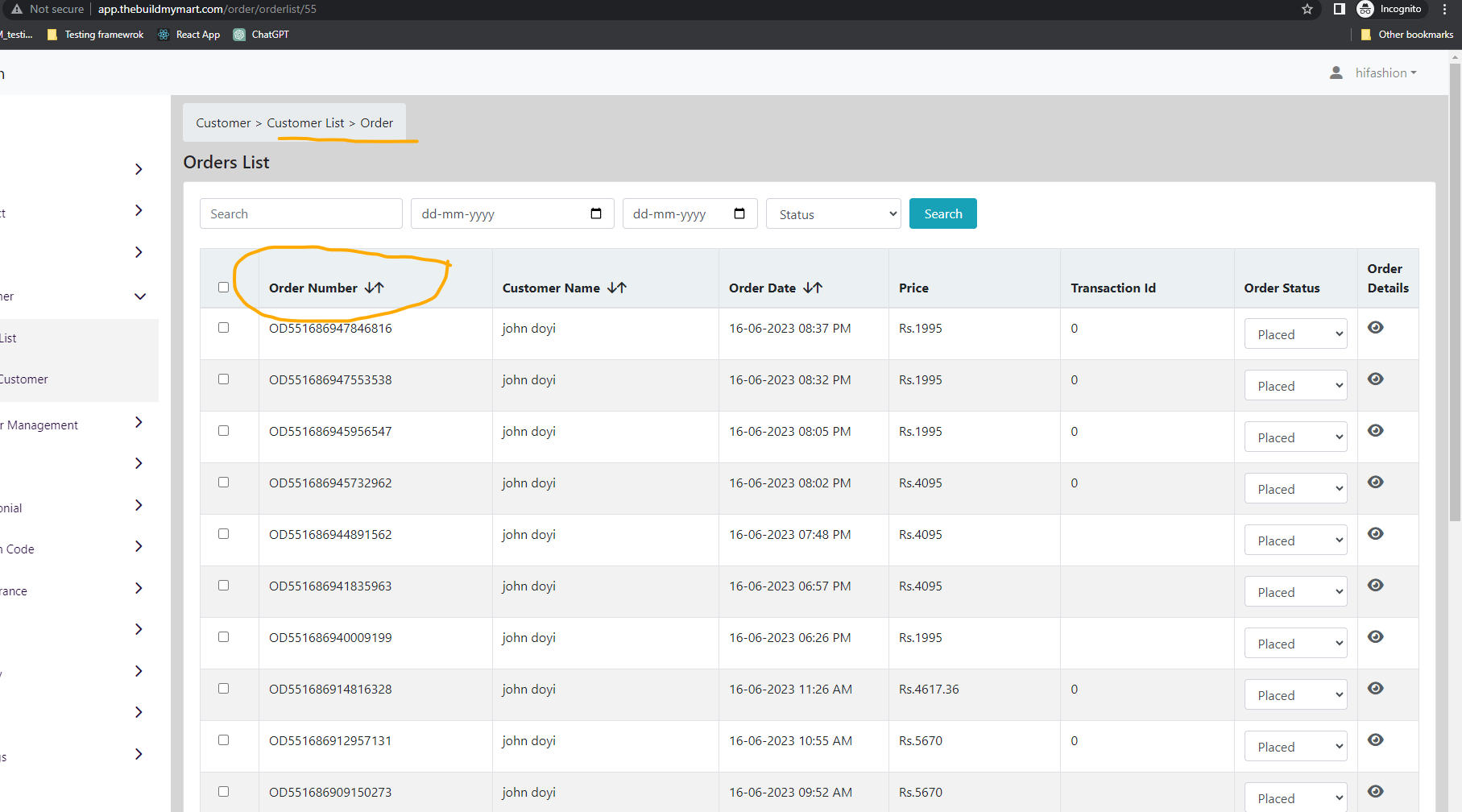Open hifashion account dropdown
This screenshot has width=1462, height=812.
pyautogui.click(x=1385, y=72)
